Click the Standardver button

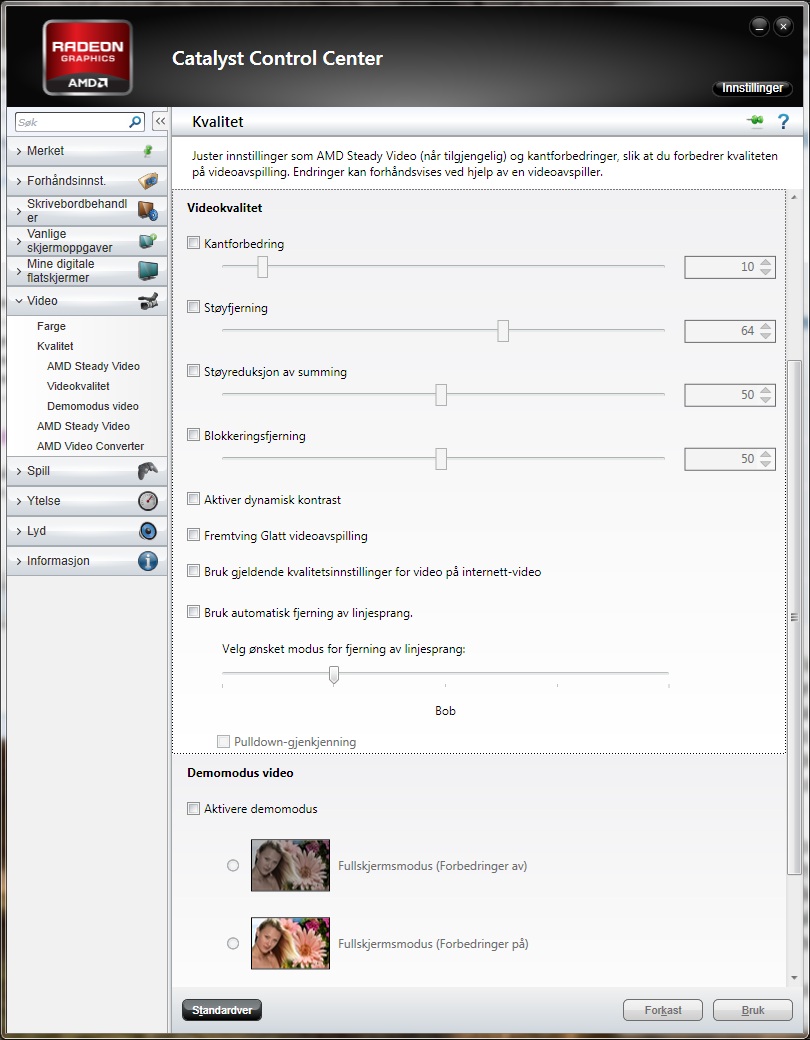tap(222, 1010)
